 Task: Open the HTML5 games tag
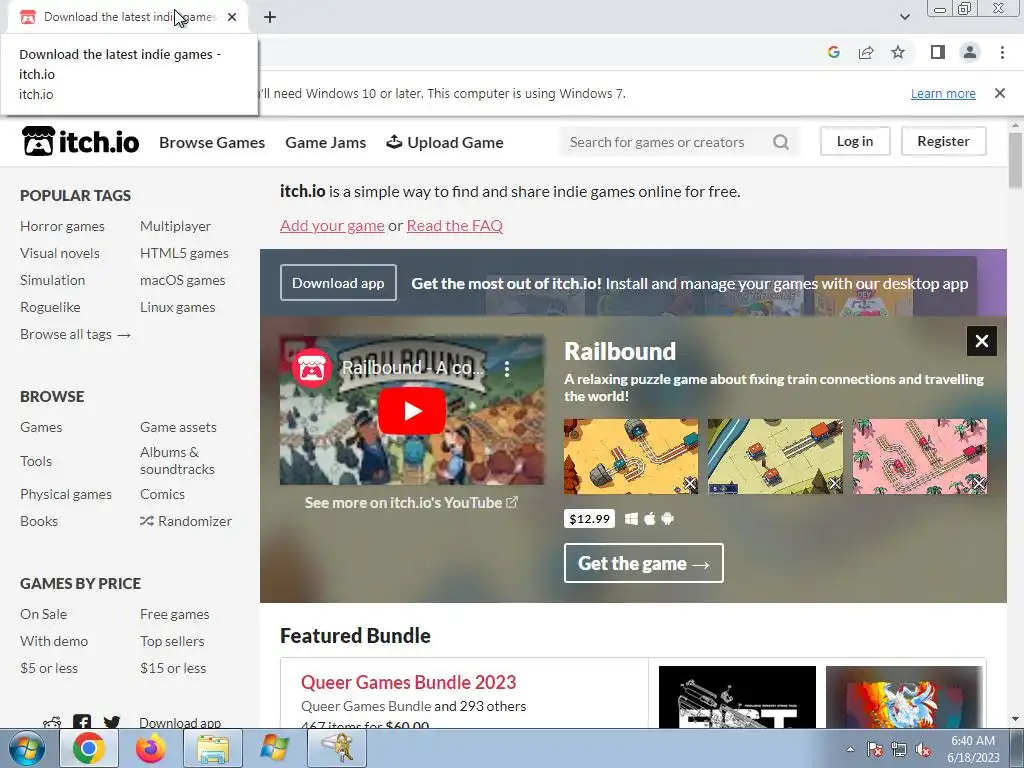tap(184, 253)
